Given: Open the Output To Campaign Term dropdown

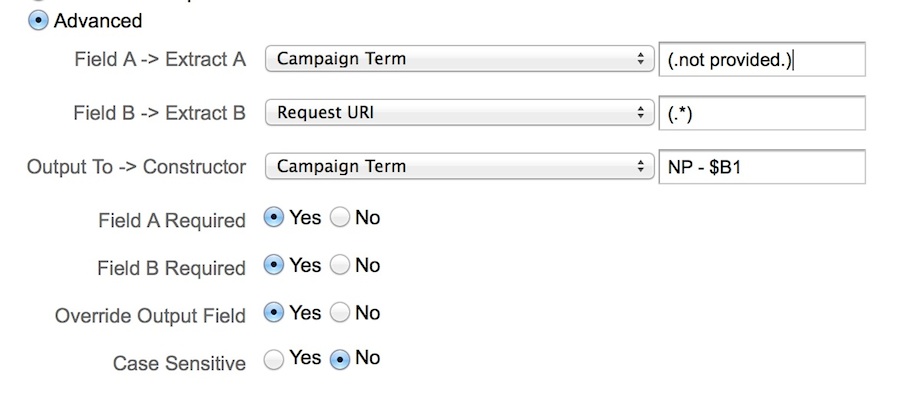Looking at the screenshot, I should (459, 166).
